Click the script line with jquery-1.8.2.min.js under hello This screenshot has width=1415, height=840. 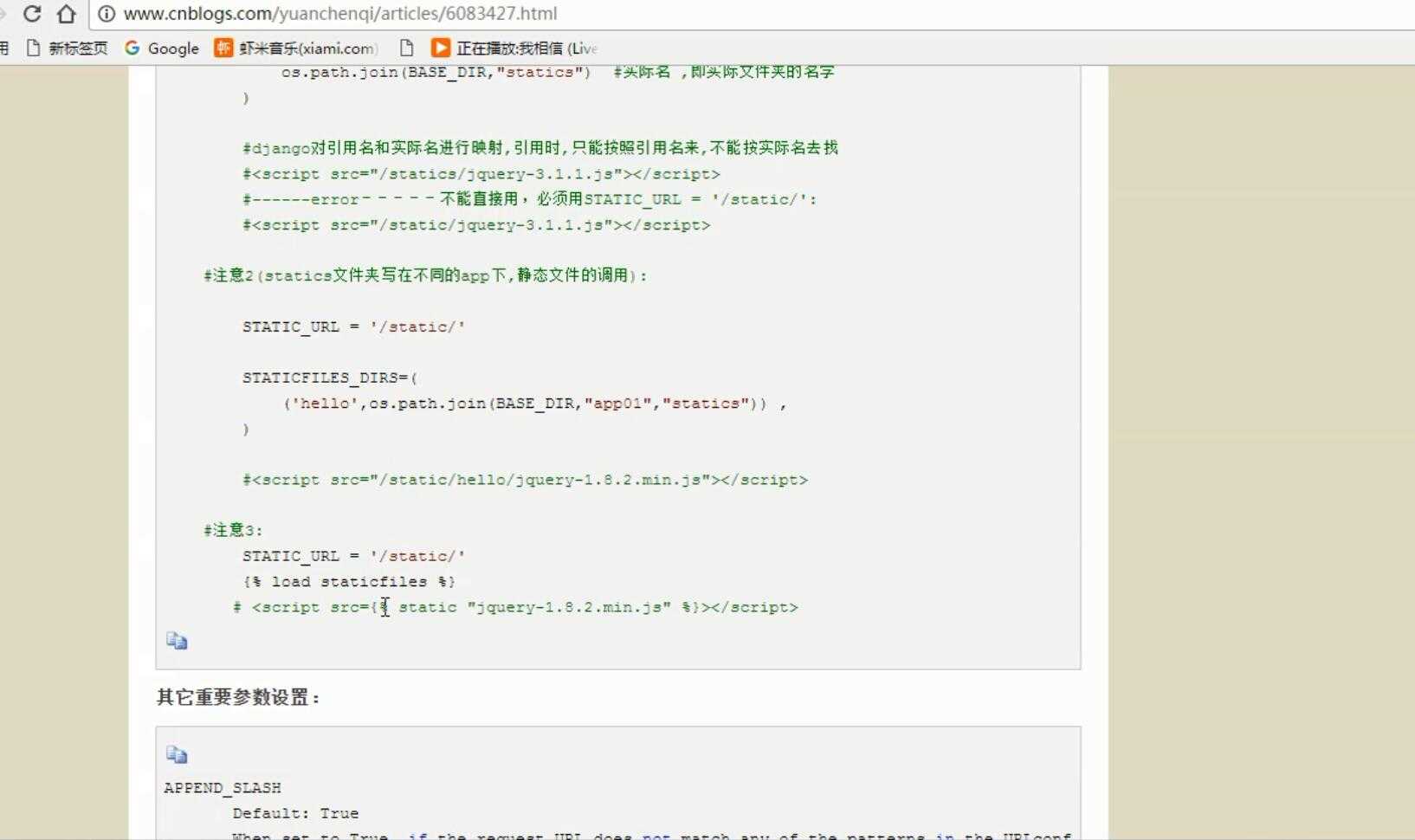tap(525, 480)
